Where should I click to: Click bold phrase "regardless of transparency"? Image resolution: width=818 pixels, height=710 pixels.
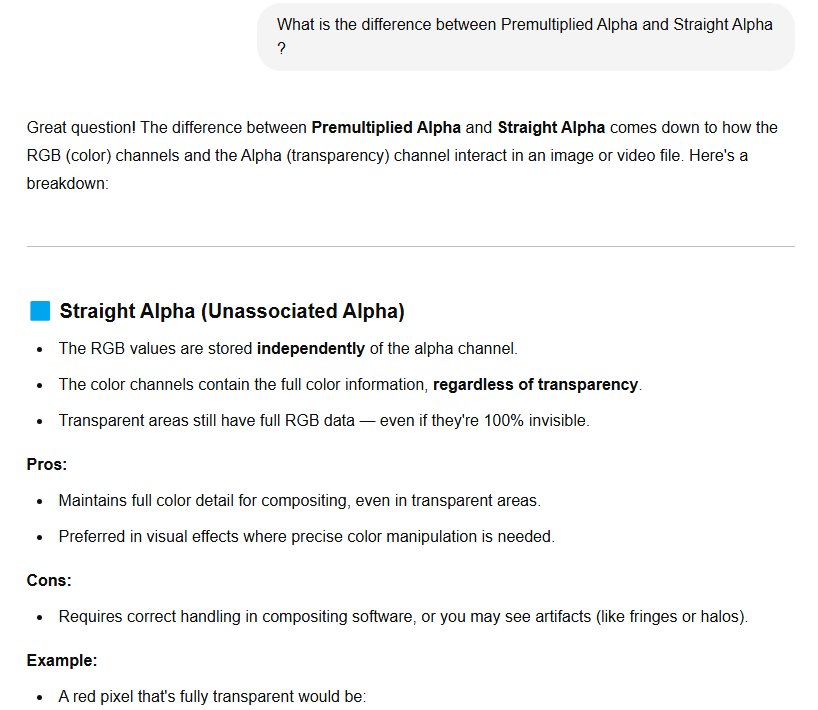click(535, 384)
